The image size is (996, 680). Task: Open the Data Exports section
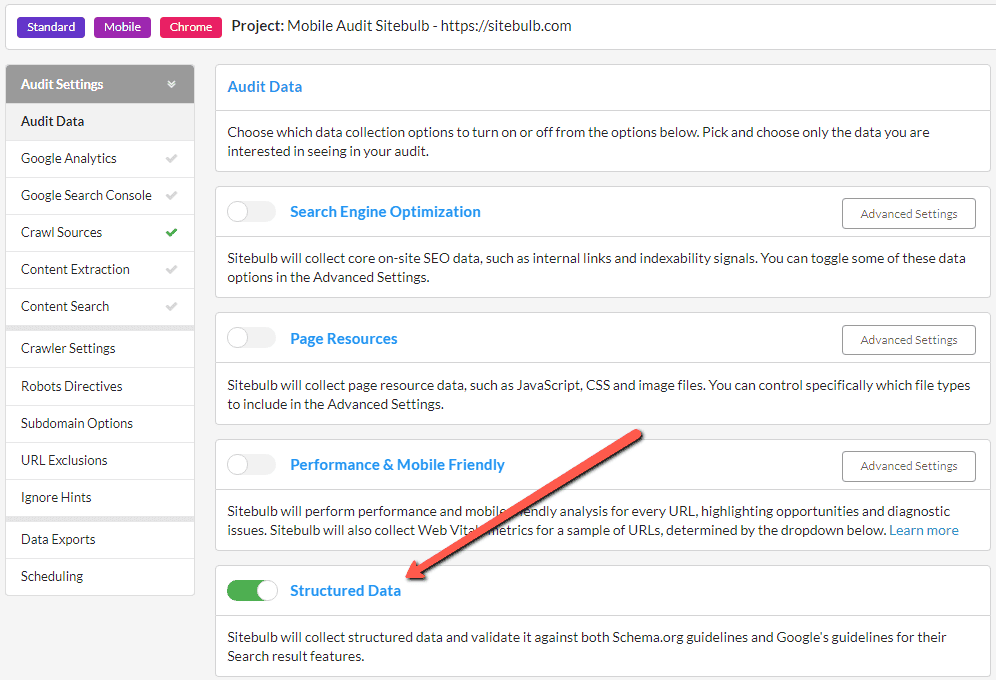click(100, 539)
